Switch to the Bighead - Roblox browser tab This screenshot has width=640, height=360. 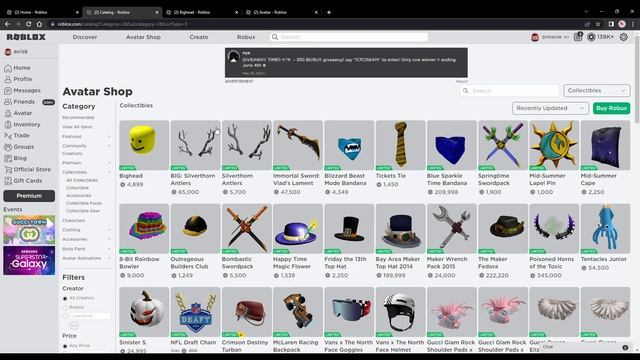(202, 12)
